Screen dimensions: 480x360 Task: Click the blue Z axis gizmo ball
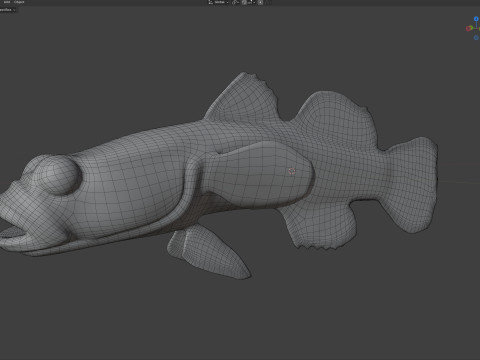476,19
